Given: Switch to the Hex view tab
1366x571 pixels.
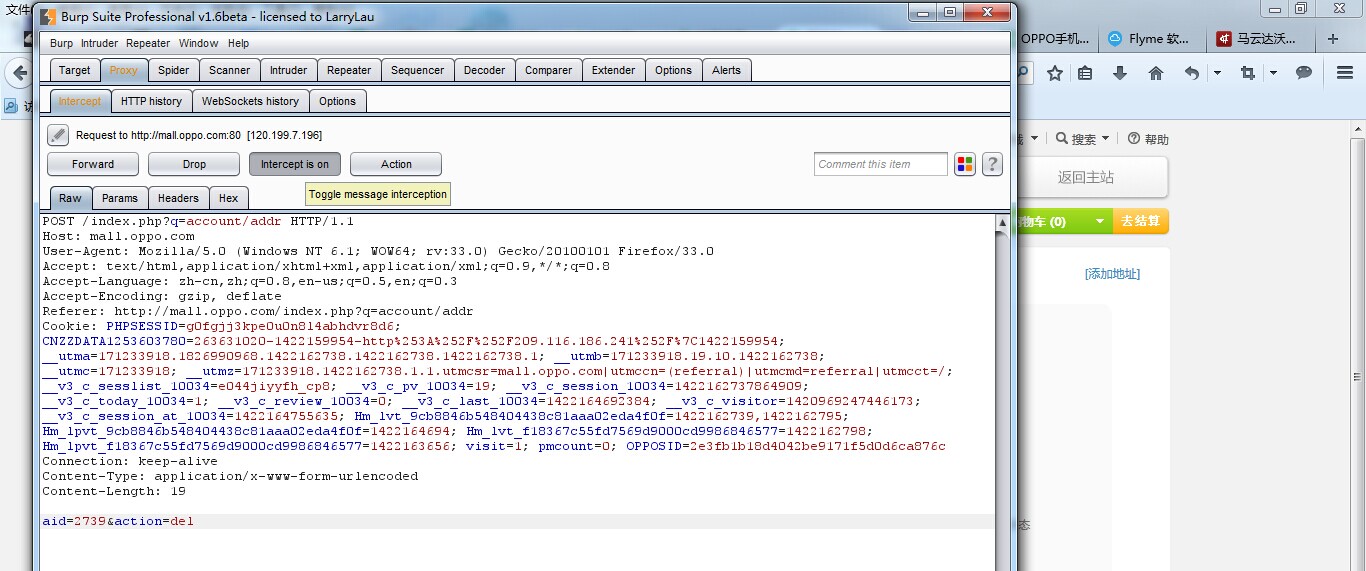Looking at the screenshot, I should pyautogui.click(x=229, y=198).
